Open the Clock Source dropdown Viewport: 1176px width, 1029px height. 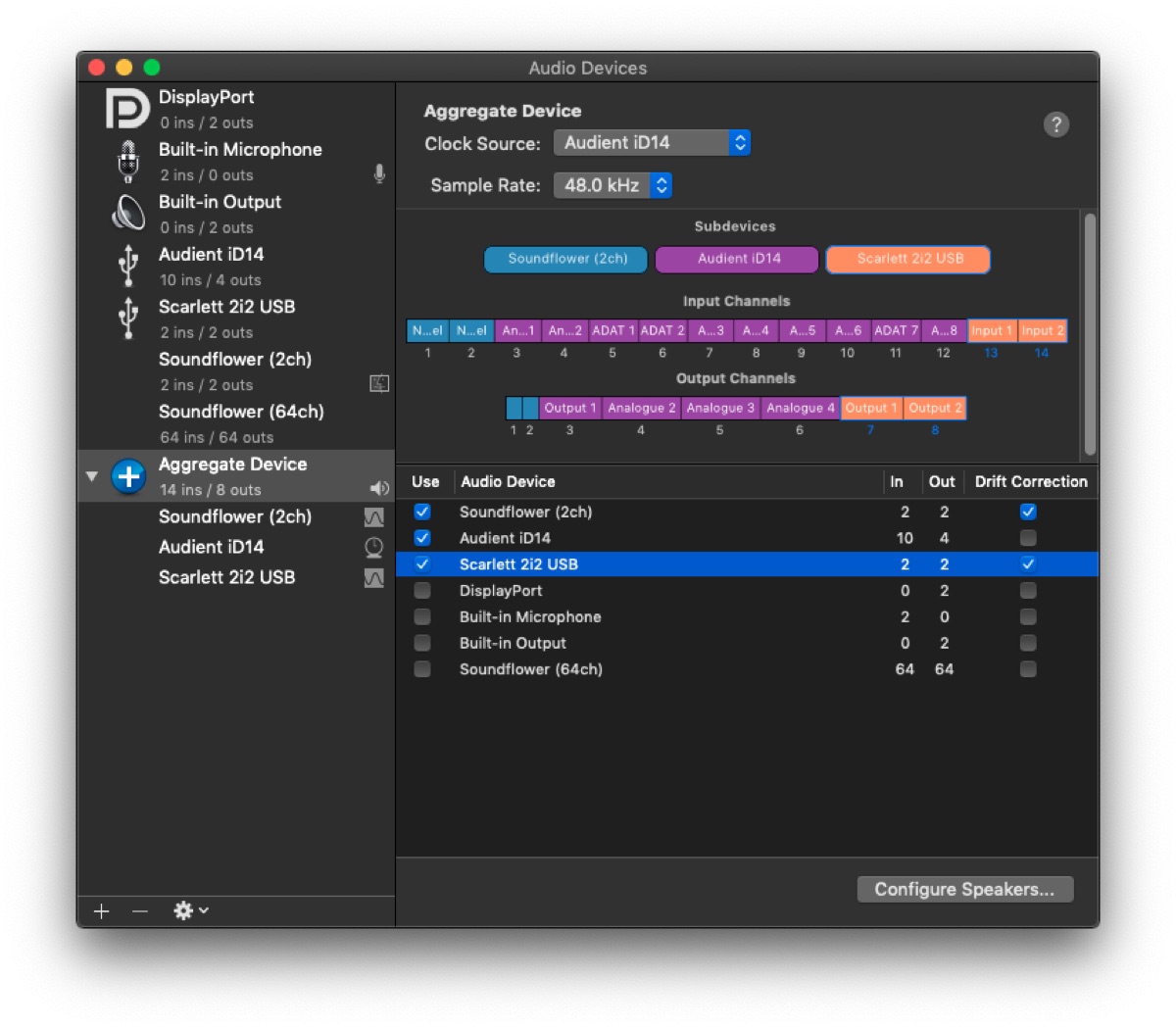(653, 143)
